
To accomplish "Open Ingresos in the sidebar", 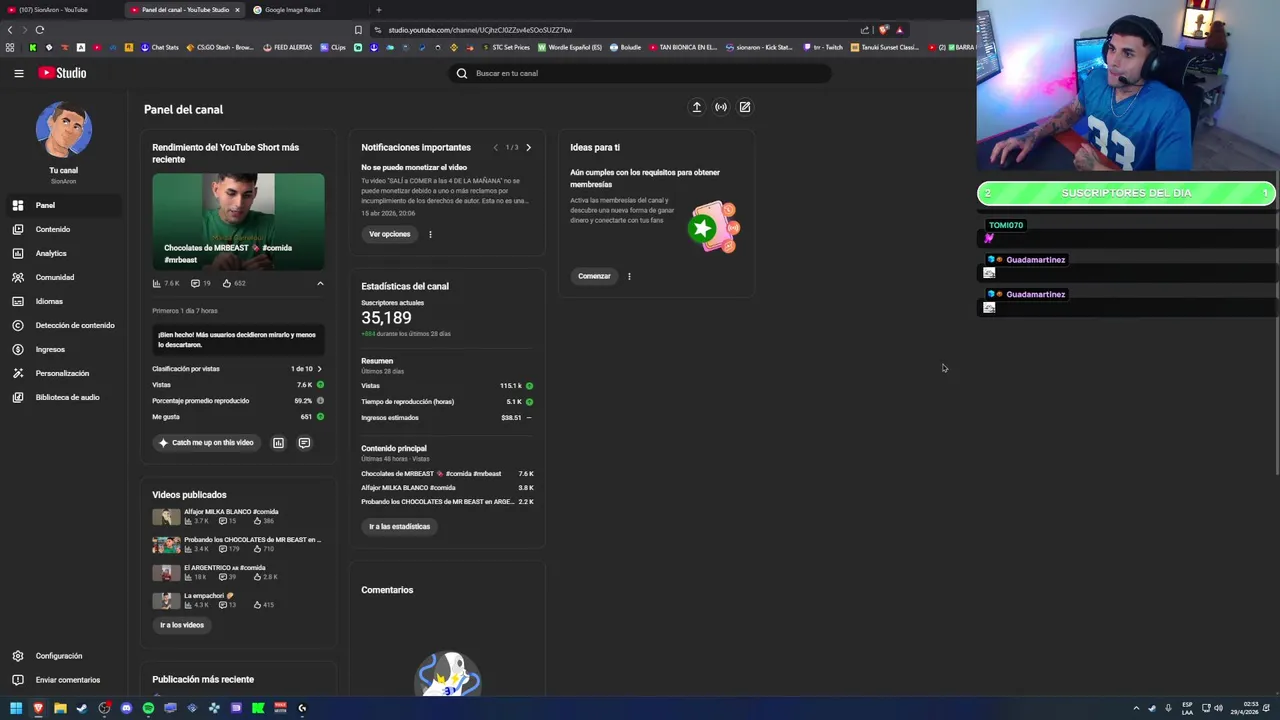I will tap(62, 349).
